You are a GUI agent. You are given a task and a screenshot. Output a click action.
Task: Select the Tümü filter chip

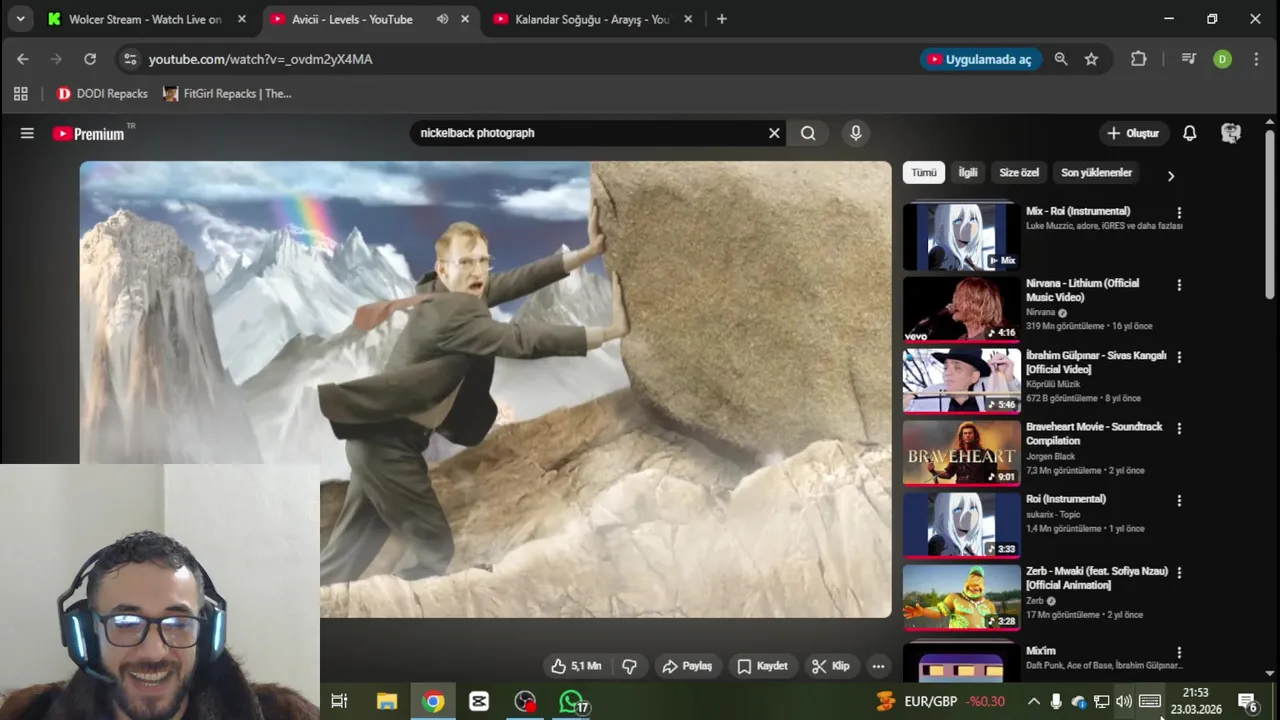[x=923, y=173]
